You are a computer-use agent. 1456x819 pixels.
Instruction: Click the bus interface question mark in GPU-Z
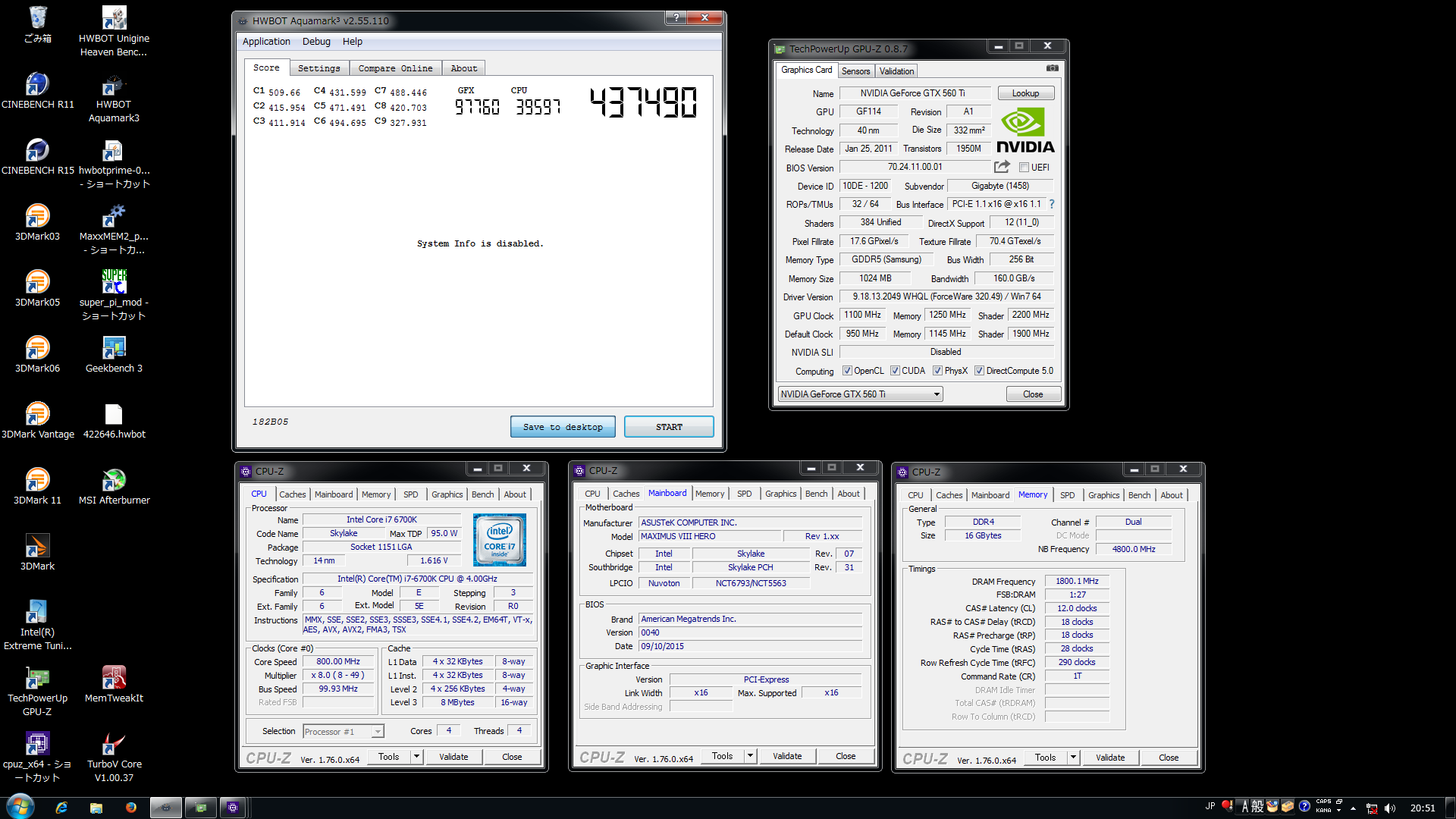1052,204
